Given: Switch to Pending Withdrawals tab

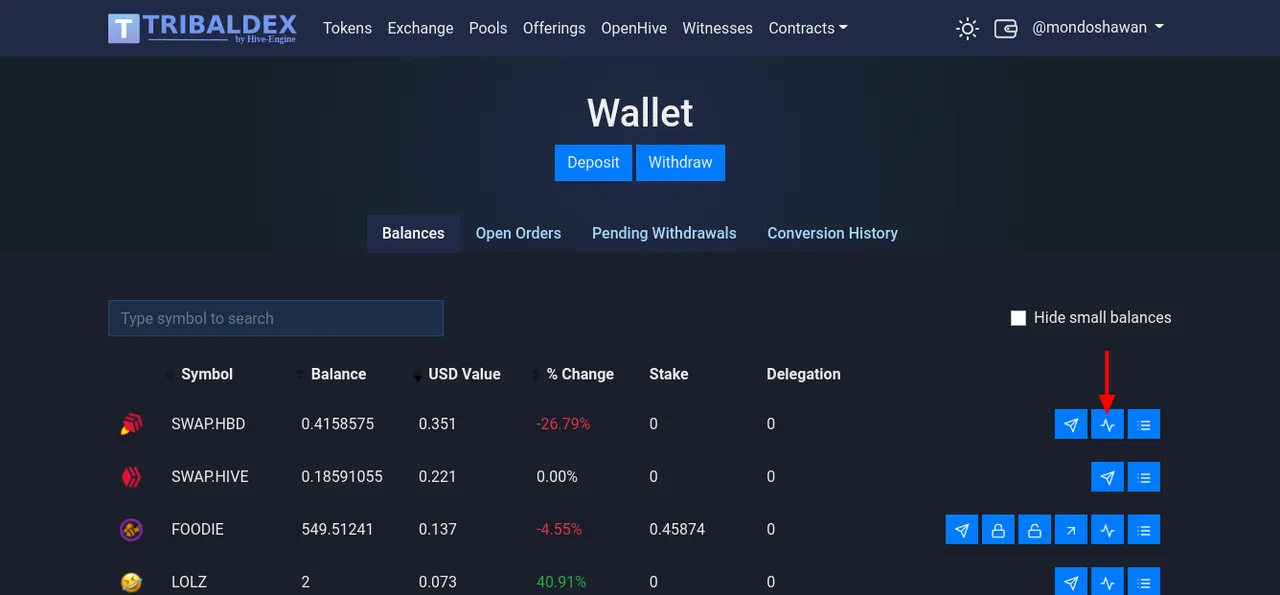Looking at the screenshot, I should pos(664,233).
